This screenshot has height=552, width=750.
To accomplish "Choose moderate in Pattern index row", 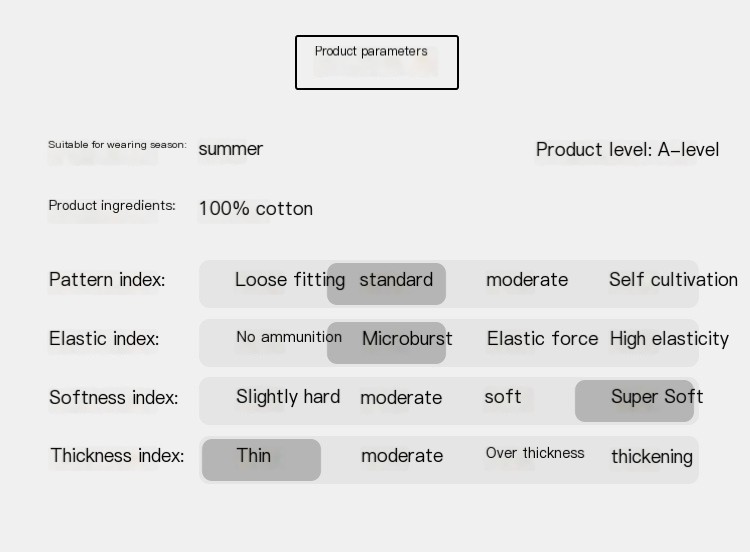I will pos(526,280).
